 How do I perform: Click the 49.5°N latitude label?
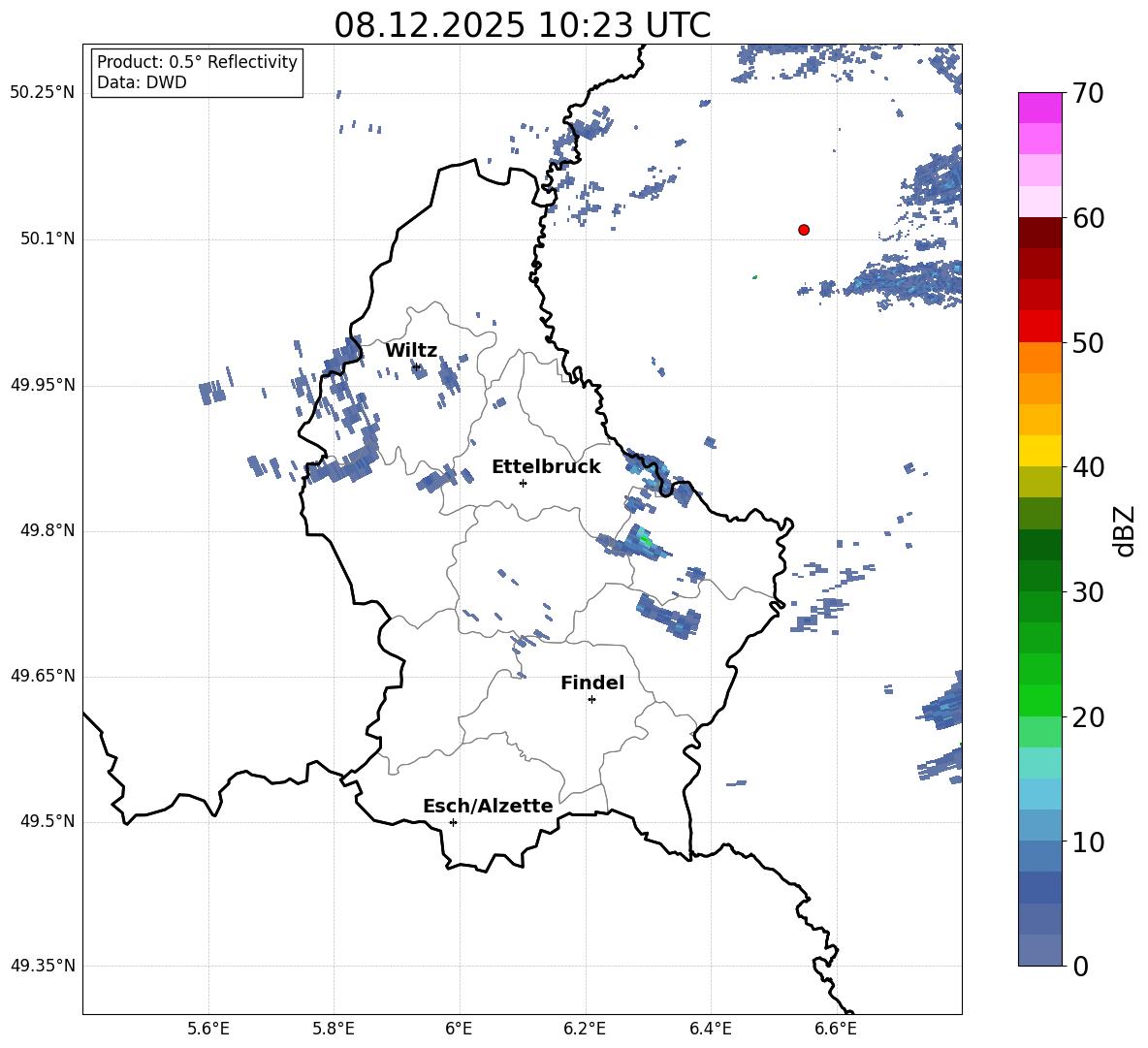[x=48, y=821]
